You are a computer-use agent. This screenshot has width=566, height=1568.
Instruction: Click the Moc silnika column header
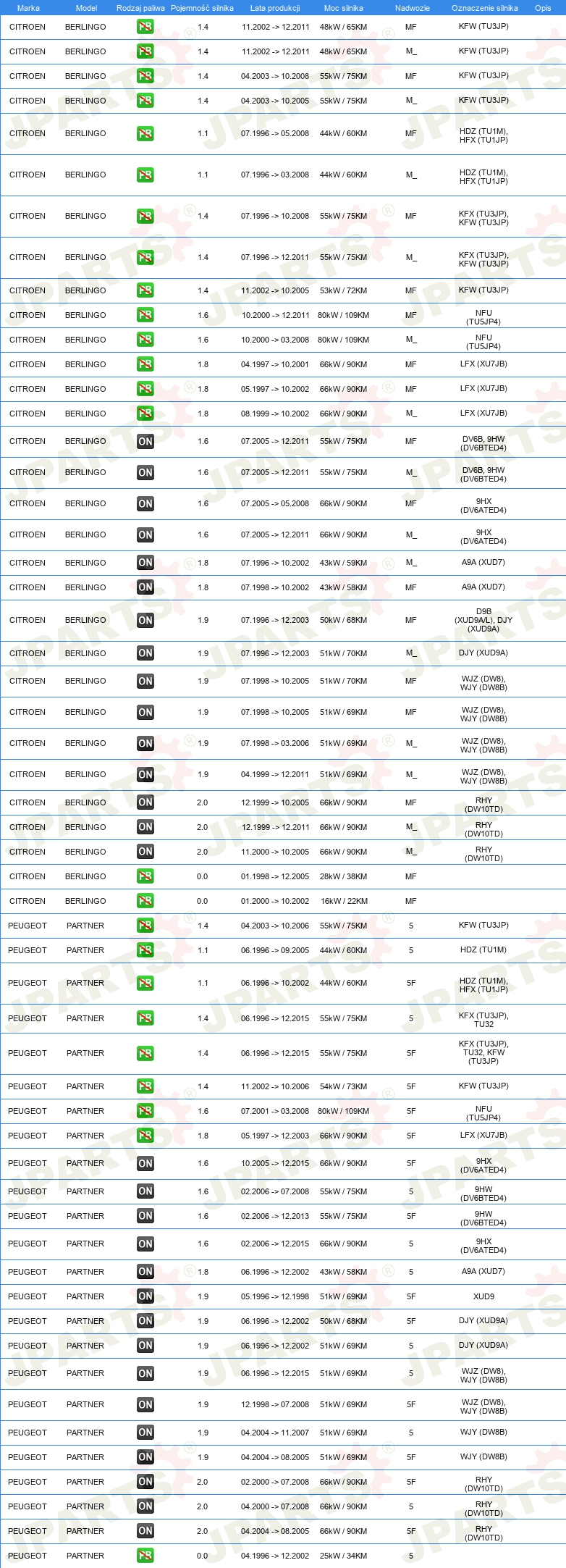(x=344, y=8)
